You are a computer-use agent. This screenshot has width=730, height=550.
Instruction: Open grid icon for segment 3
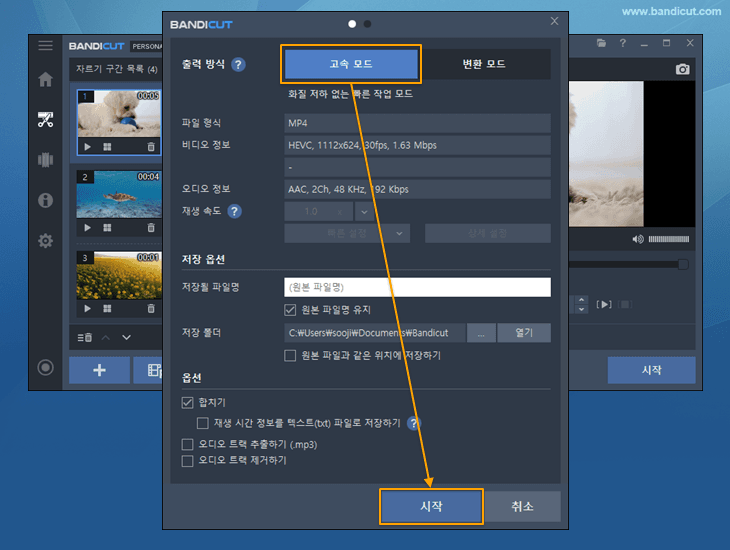point(107,308)
